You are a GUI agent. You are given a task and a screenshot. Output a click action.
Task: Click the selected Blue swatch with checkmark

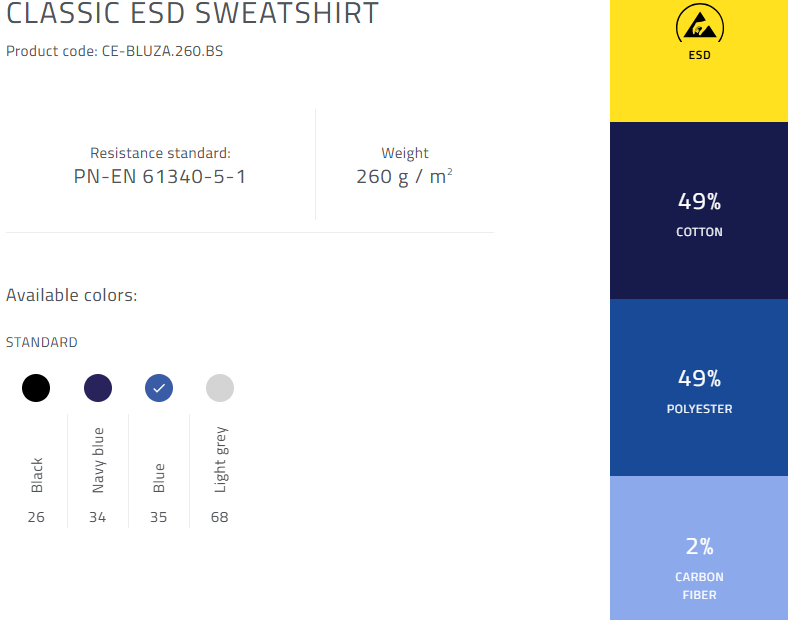[159, 388]
